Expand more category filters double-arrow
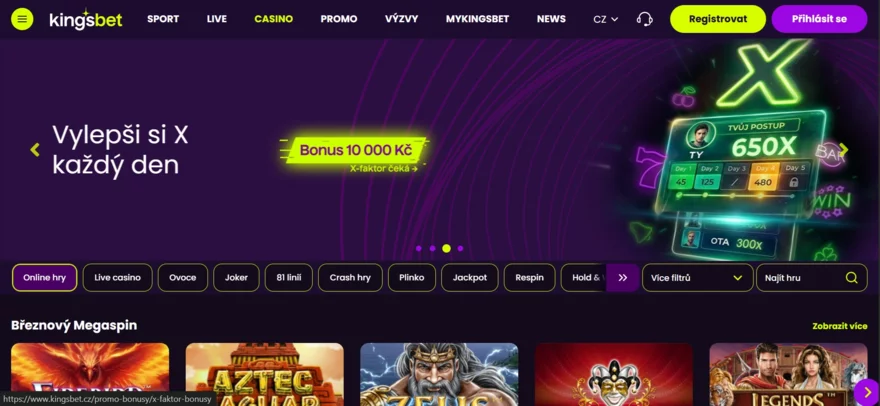Image resolution: width=880 pixels, height=406 pixels. point(622,277)
